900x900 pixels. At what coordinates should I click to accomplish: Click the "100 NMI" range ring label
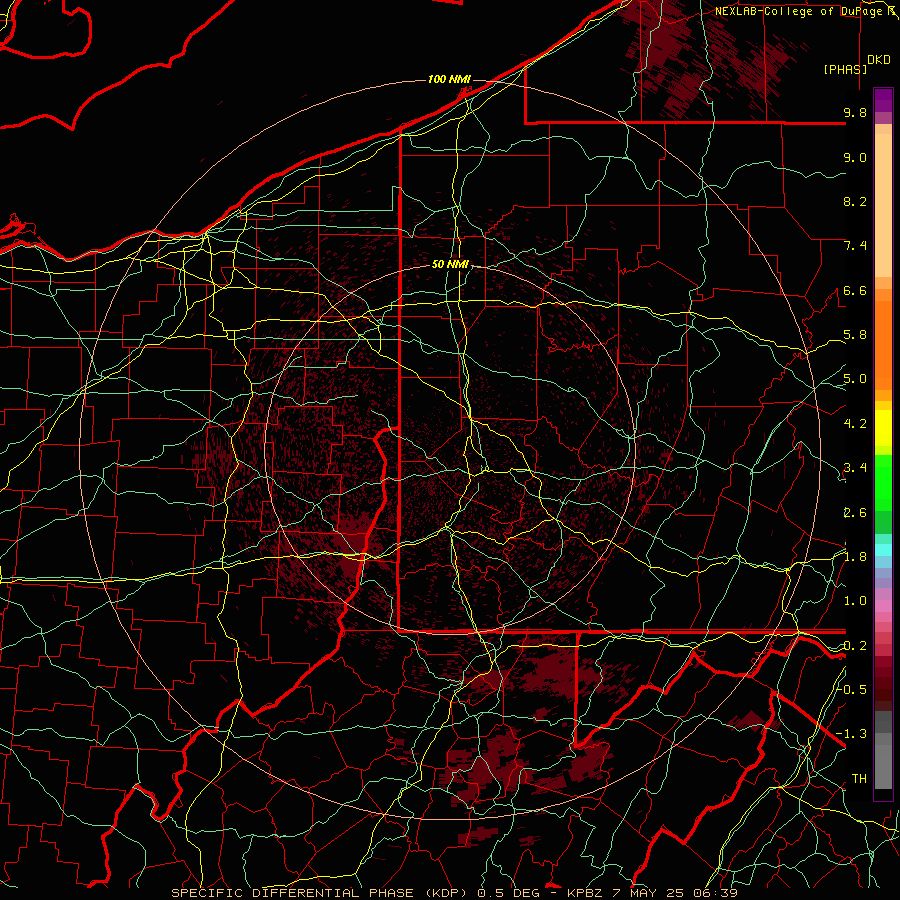coord(449,79)
